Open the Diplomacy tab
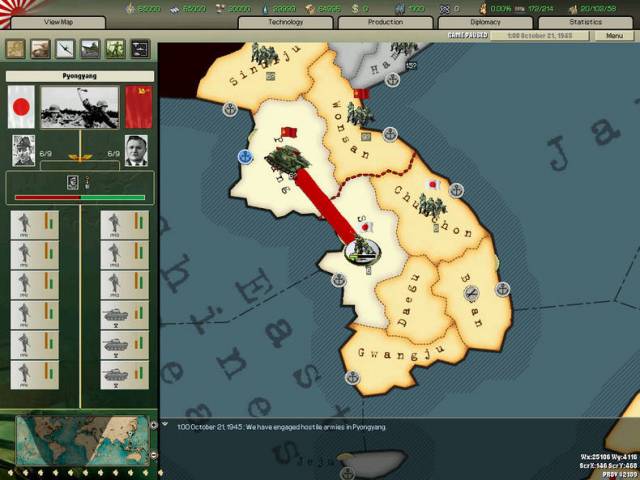 click(486, 21)
